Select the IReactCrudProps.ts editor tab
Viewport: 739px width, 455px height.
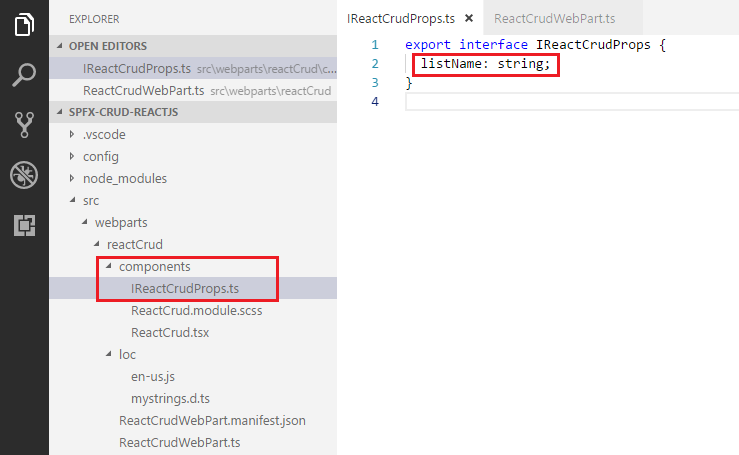coord(402,18)
